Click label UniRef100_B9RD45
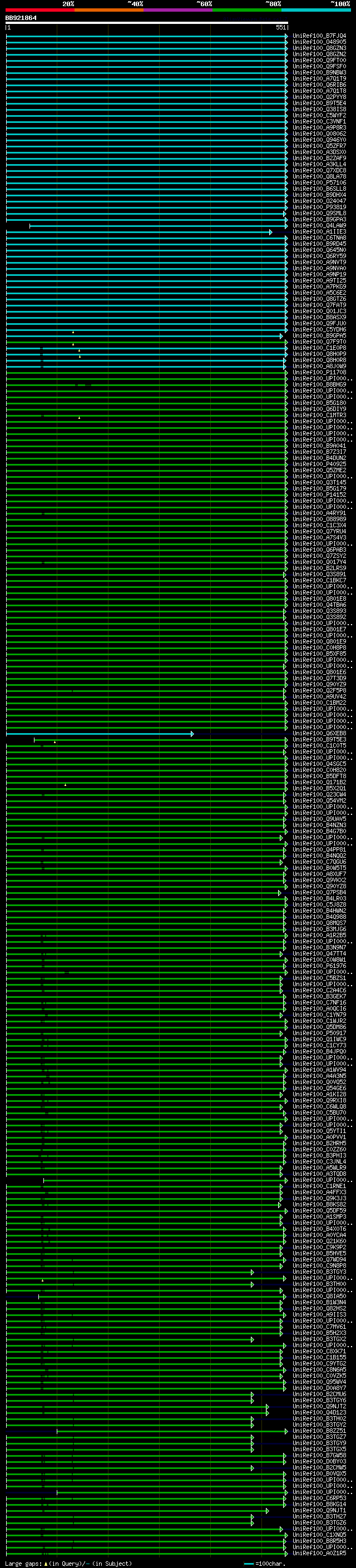The image size is (356, 1568). [x=319, y=244]
